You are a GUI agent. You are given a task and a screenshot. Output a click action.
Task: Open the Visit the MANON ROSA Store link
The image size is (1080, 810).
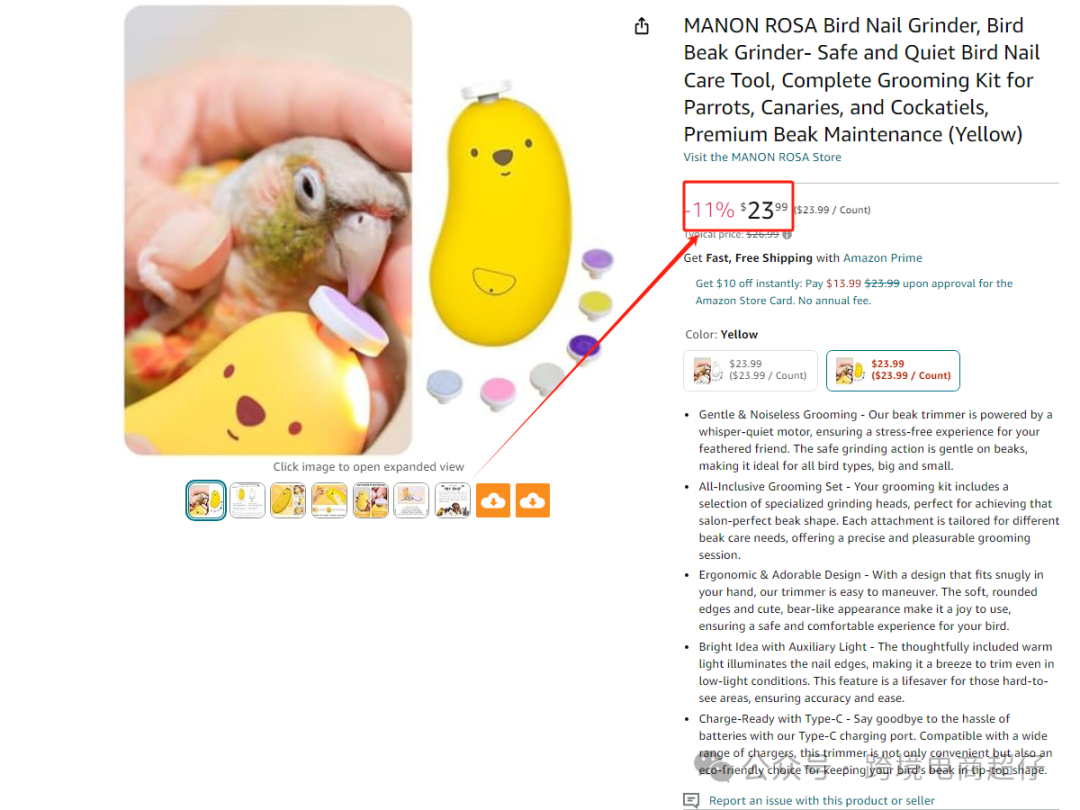762,157
